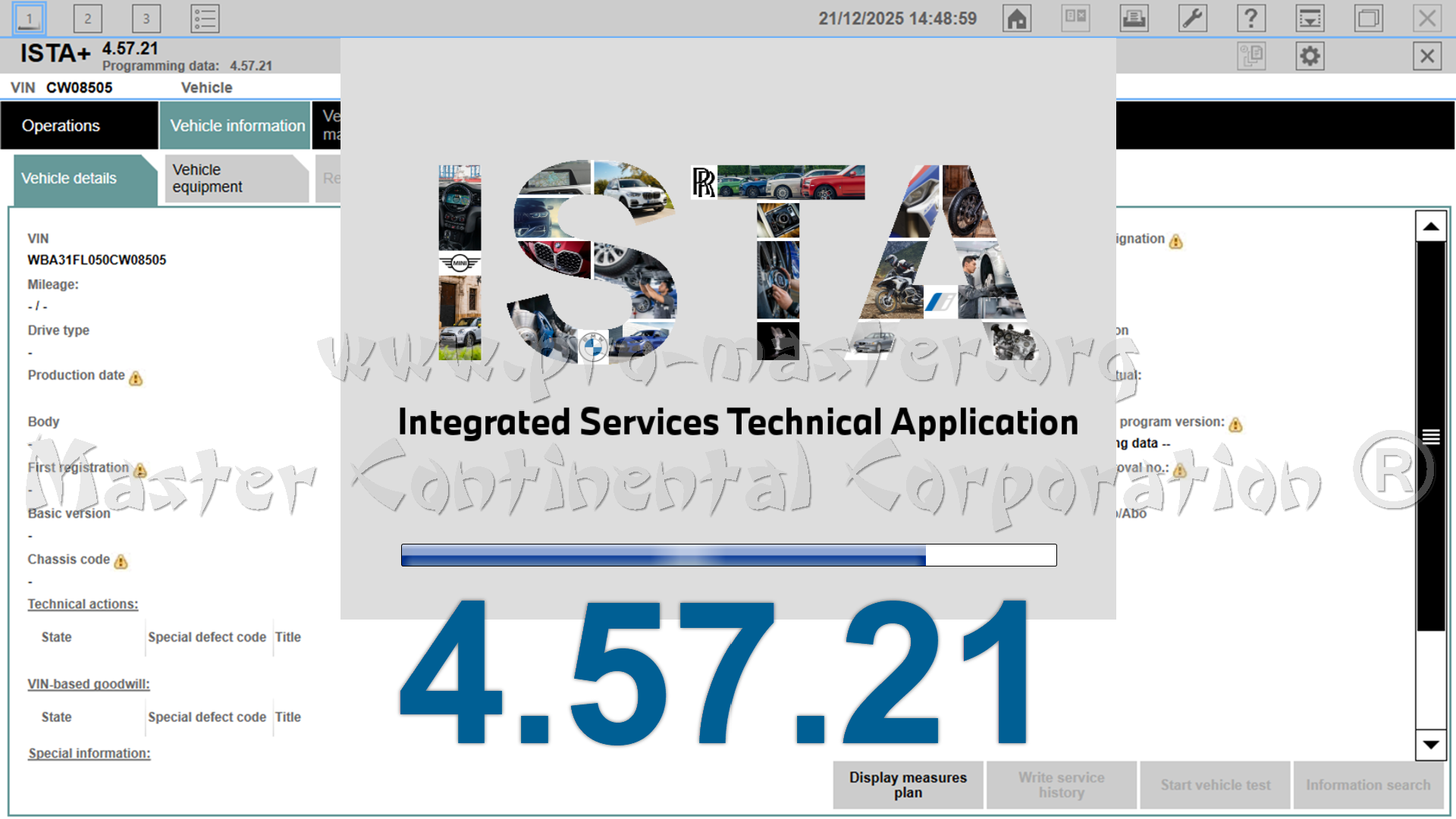Open session tab 2
This screenshot has height=819, width=1456.
click(x=88, y=18)
